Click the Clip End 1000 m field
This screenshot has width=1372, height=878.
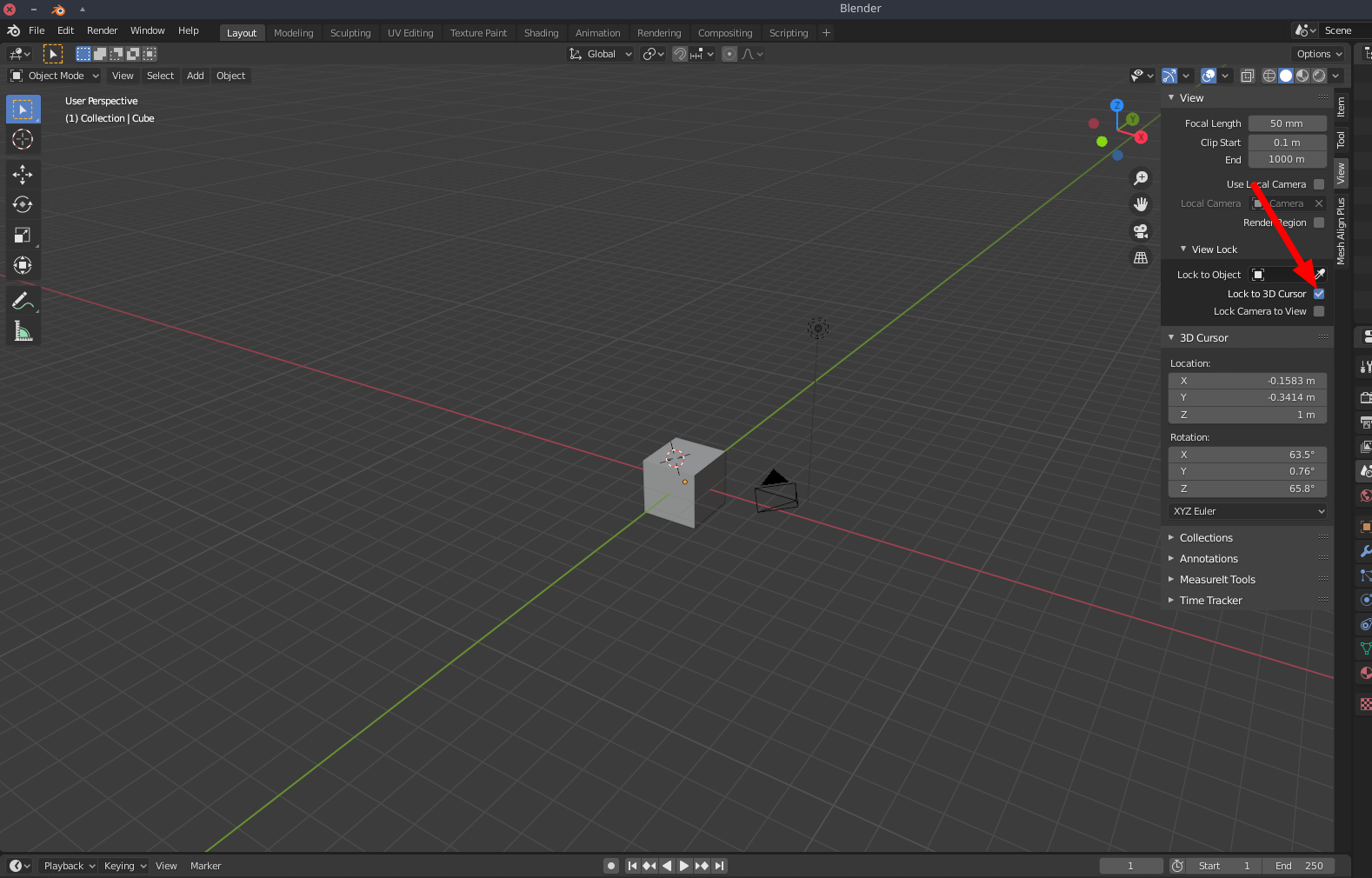click(1288, 159)
